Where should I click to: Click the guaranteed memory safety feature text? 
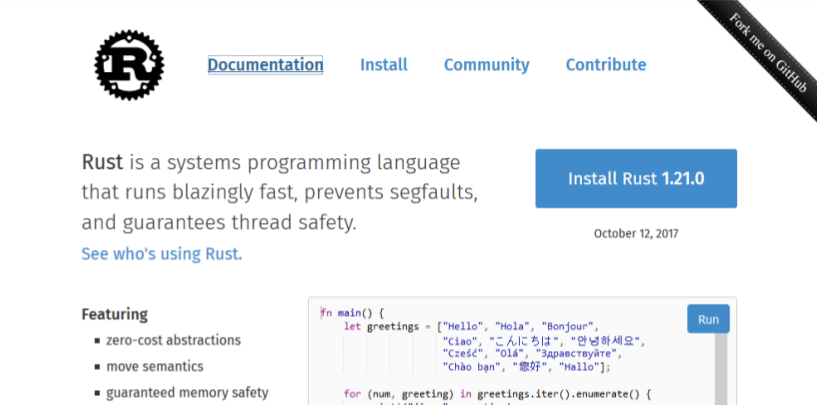[x=188, y=392]
